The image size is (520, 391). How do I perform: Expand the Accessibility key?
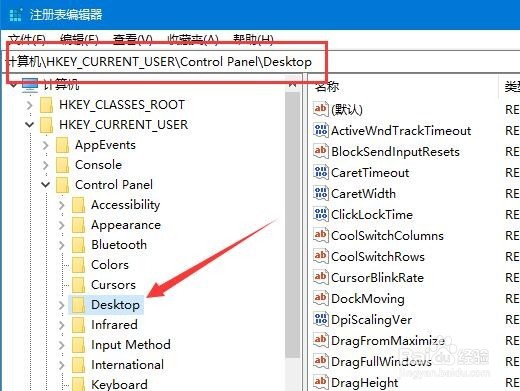click(62, 205)
